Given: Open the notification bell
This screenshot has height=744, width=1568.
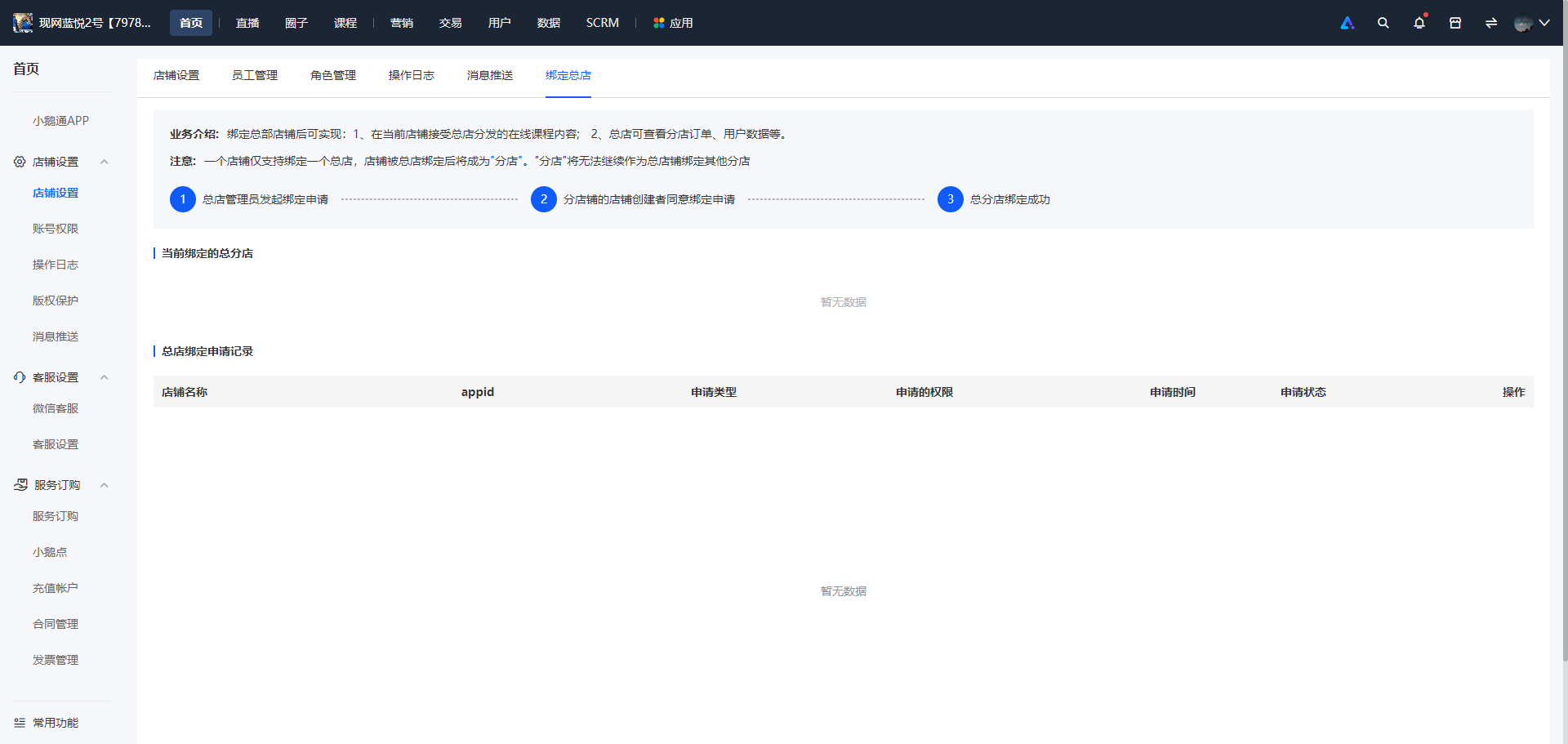Looking at the screenshot, I should point(1419,23).
